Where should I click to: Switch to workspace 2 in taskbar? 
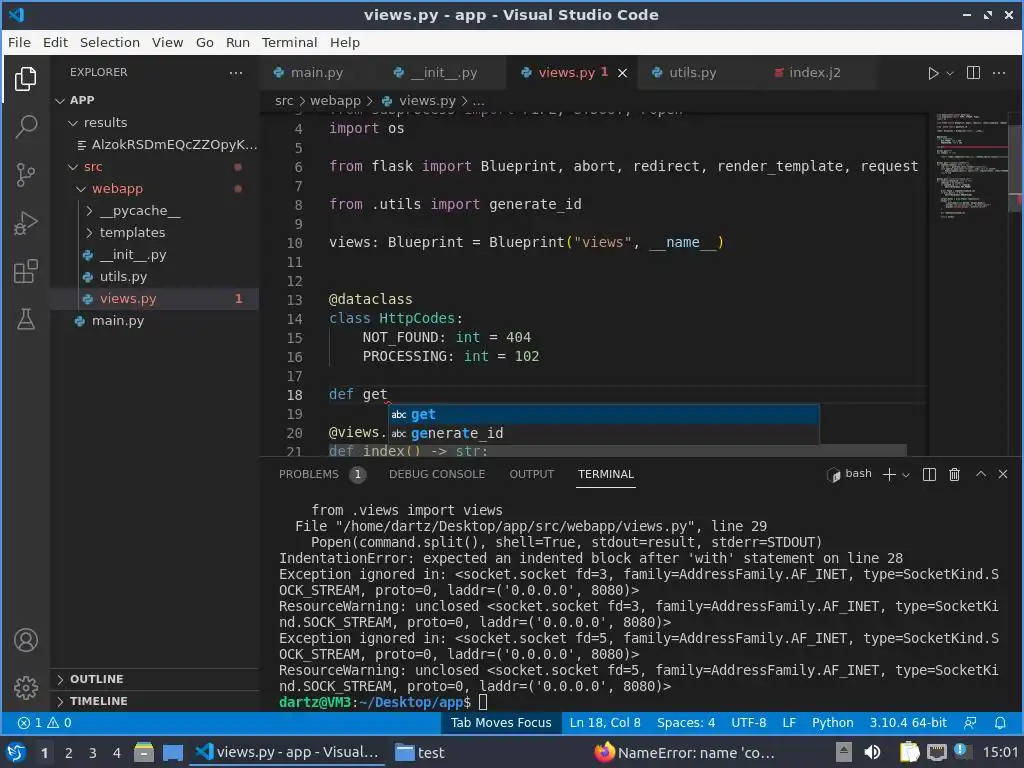69,752
